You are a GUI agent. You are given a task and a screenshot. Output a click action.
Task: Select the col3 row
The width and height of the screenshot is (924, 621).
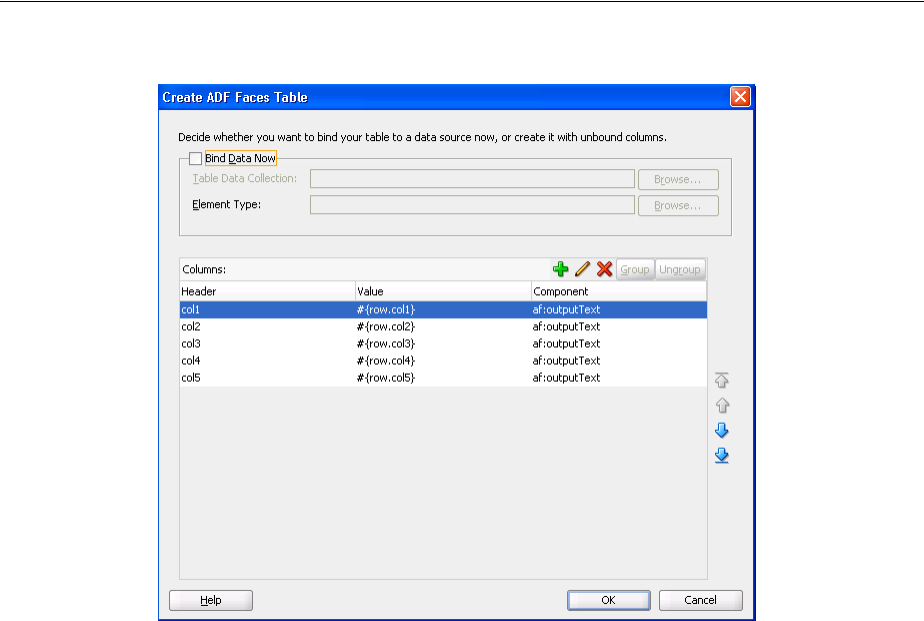[443, 343]
